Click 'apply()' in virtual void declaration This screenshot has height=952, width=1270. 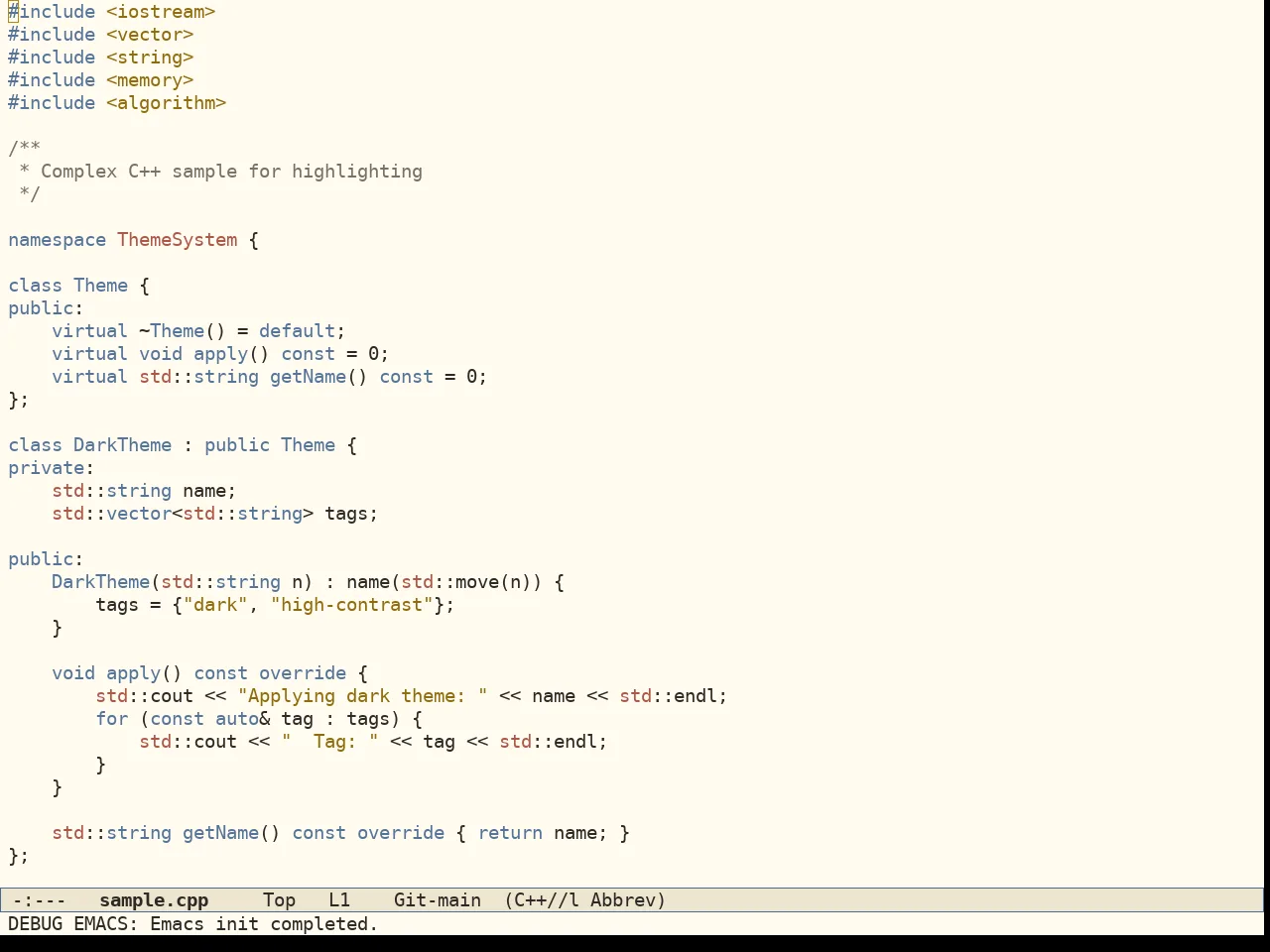(231, 354)
